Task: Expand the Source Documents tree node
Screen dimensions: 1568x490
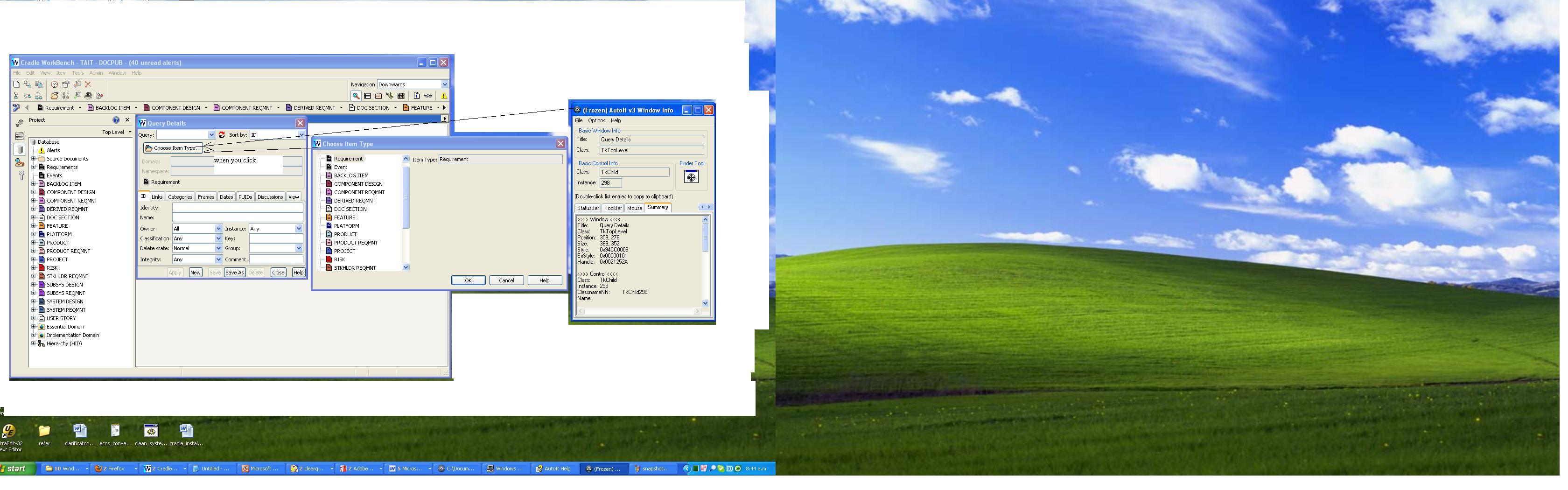Action: pos(34,159)
